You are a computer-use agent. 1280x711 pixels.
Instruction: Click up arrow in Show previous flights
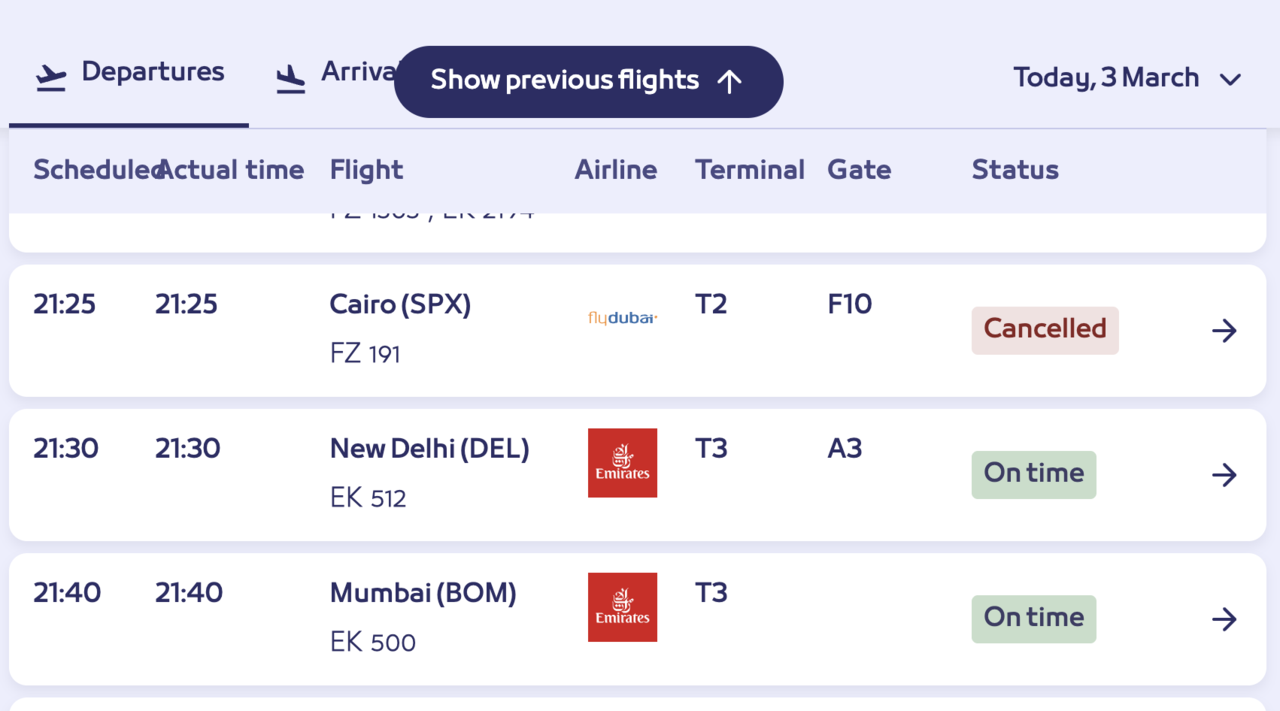click(x=730, y=81)
